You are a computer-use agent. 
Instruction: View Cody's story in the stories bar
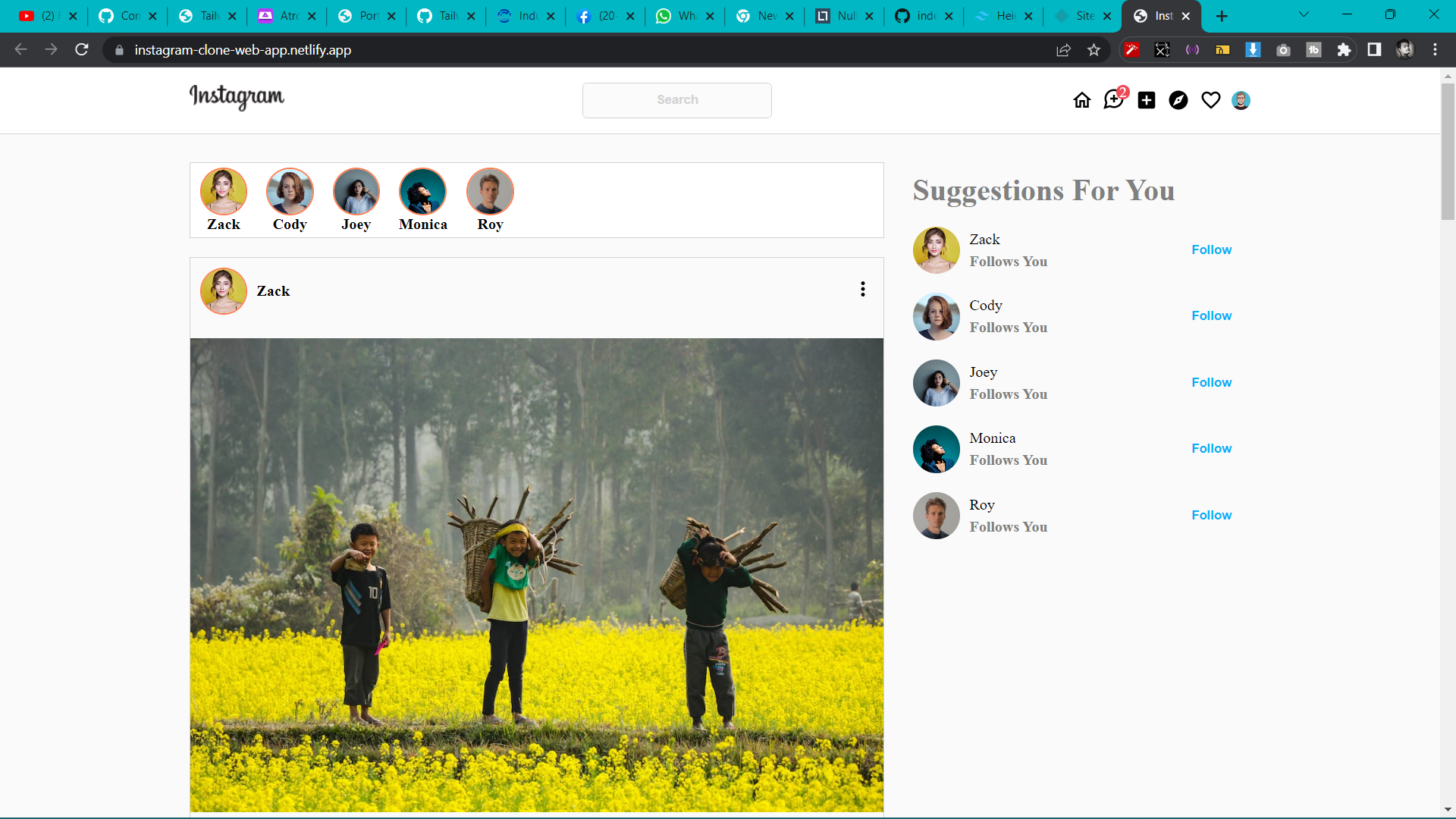(290, 200)
